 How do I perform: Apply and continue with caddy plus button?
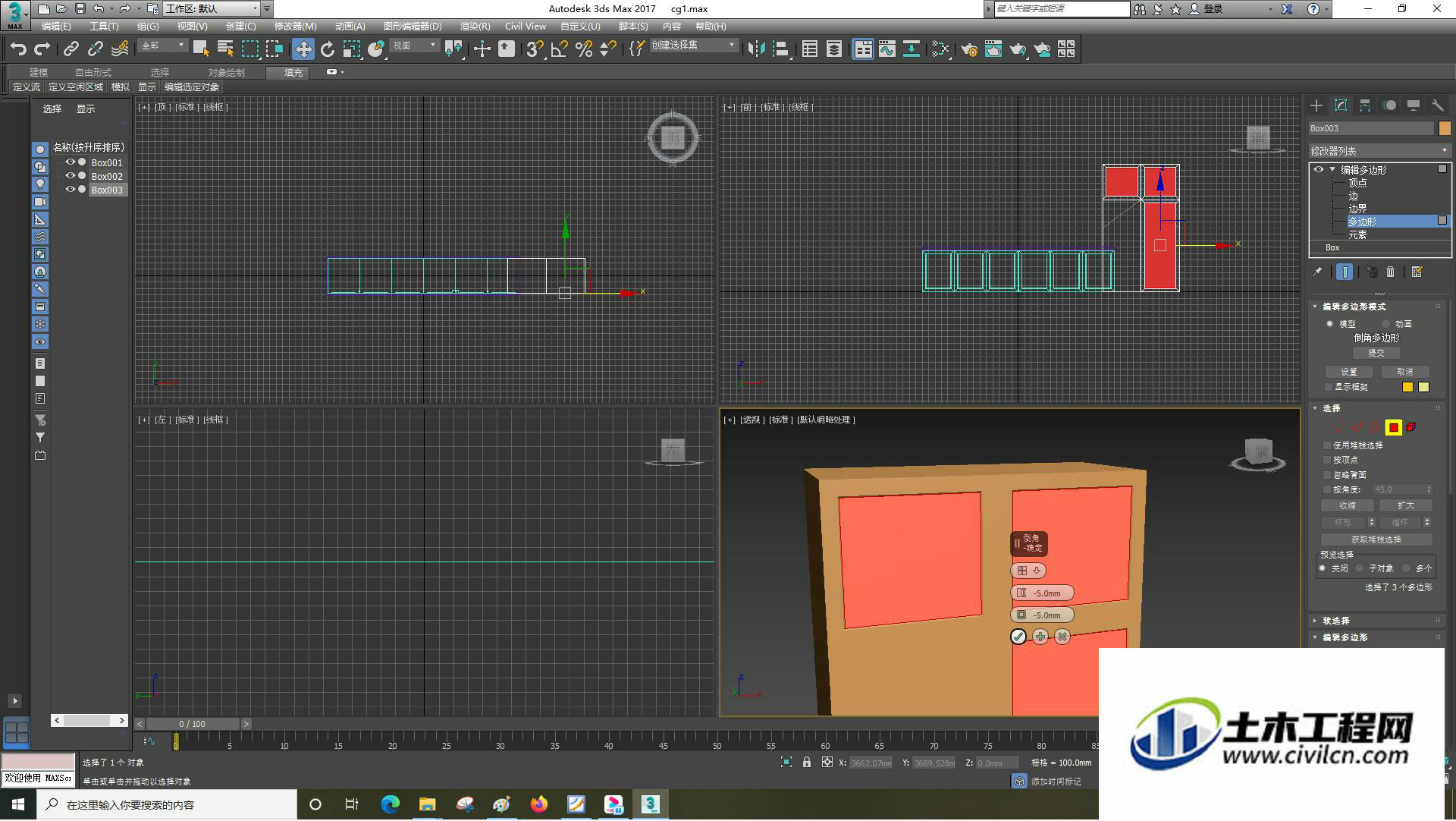(x=1040, y=637)
